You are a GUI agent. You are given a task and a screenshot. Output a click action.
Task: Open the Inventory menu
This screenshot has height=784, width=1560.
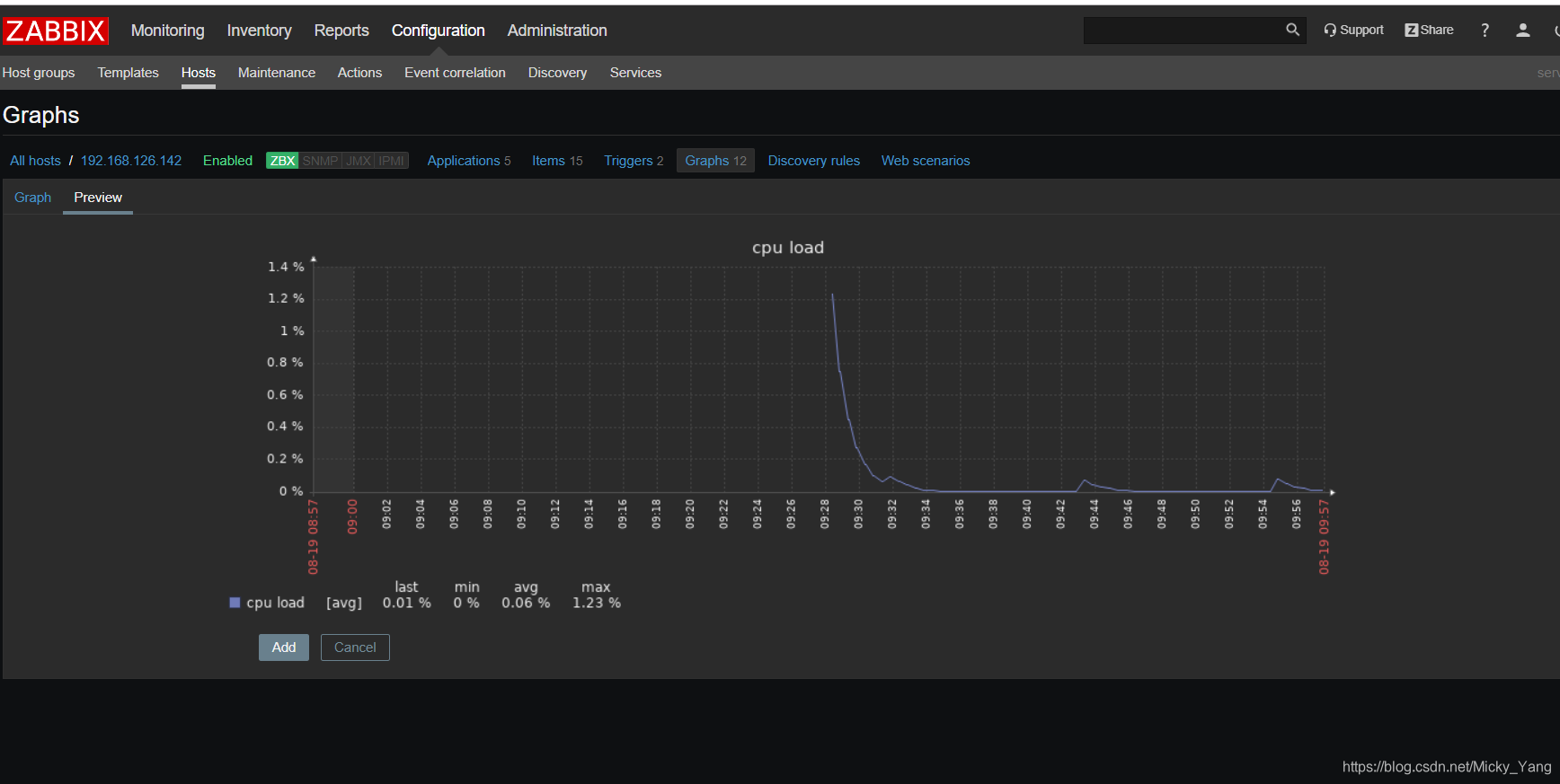pyautogui.click(x=259, y=31)
